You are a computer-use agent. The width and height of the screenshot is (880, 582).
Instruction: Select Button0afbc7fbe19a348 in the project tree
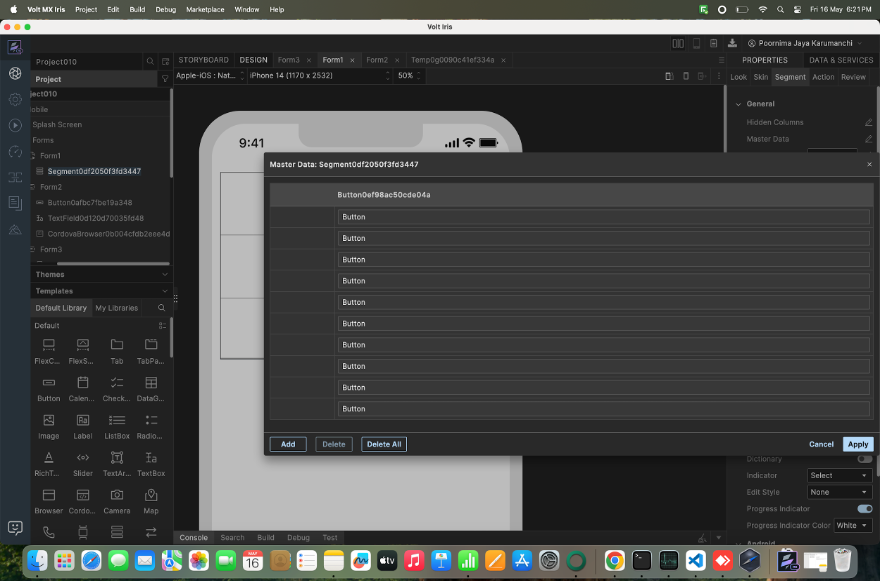tap(90, 203)
